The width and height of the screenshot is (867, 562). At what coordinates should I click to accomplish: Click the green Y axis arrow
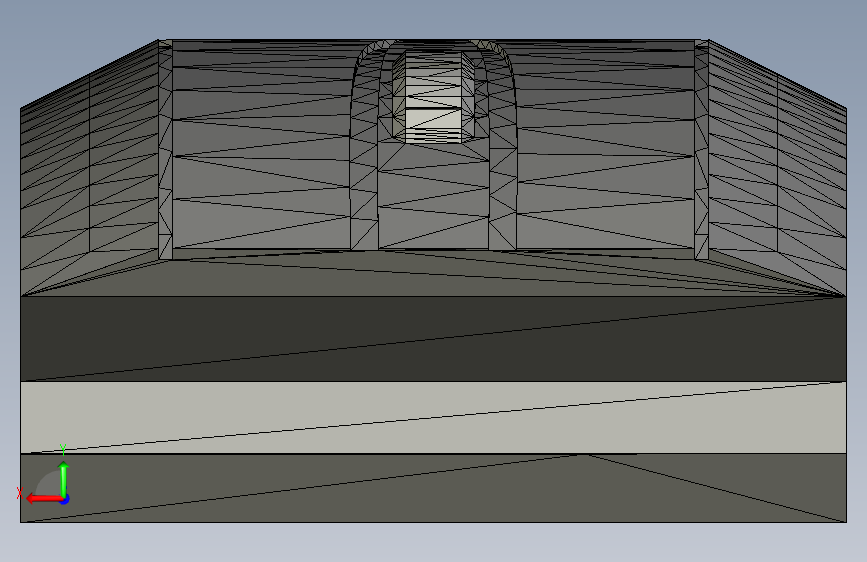click(64, 478)
